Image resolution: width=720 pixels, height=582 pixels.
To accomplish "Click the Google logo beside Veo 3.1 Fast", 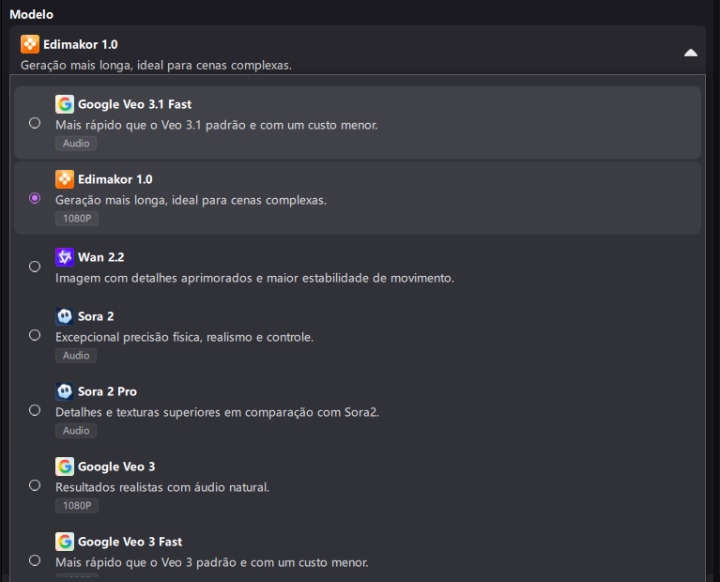I will point(64,104).
